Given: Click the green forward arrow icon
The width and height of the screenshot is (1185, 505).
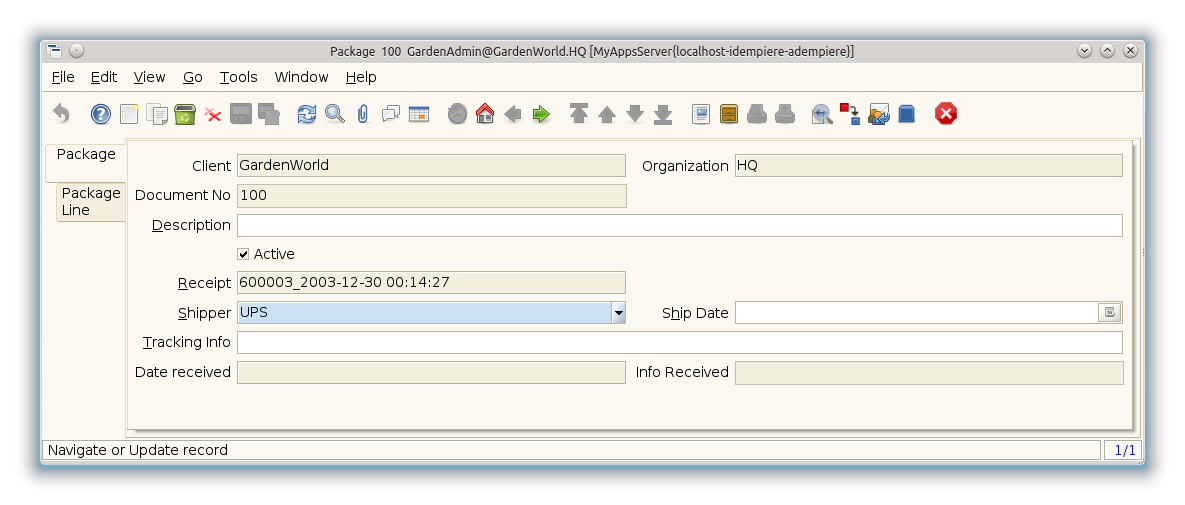Looking at the screenshot, I should pos(541,114).
